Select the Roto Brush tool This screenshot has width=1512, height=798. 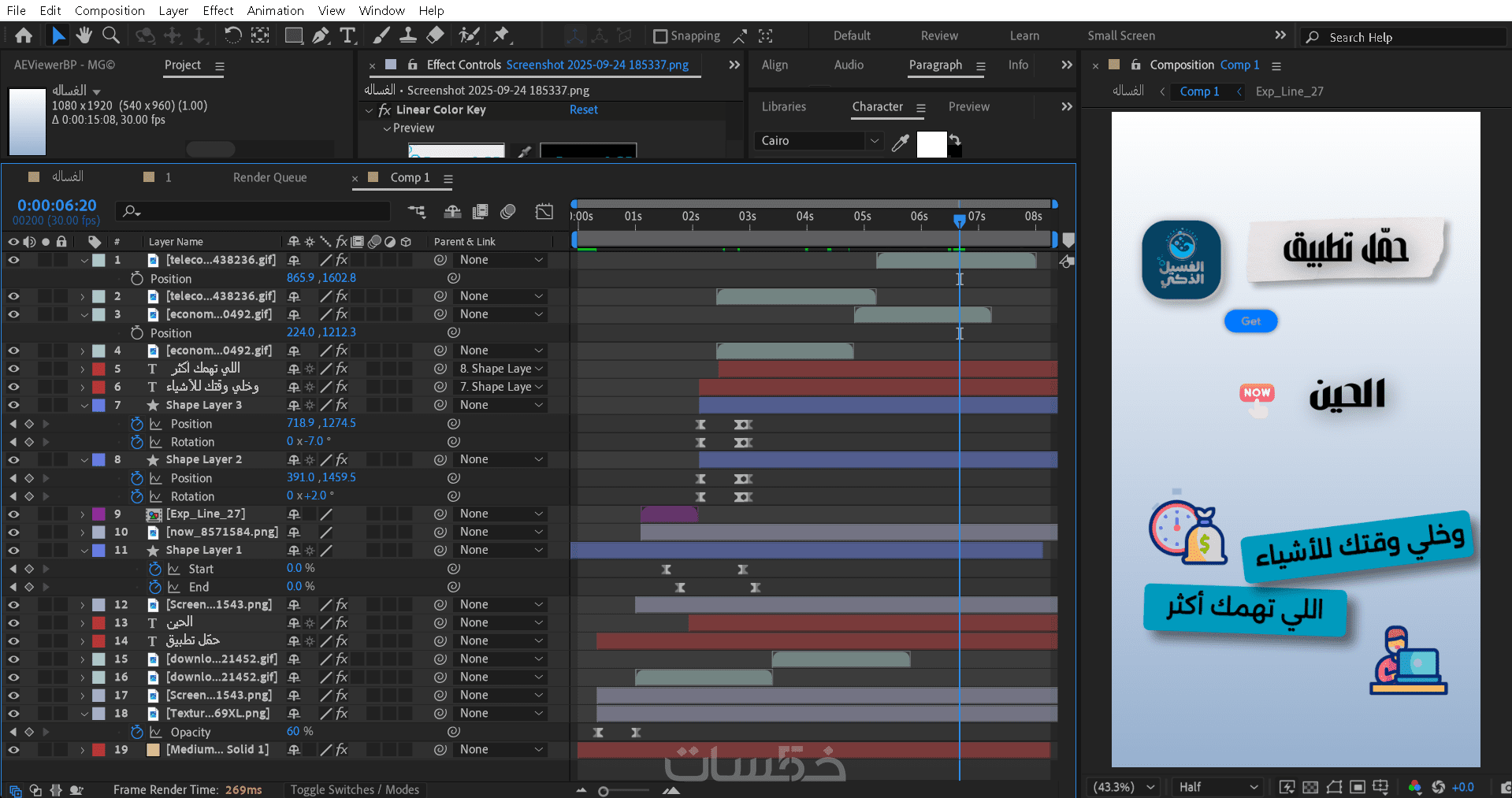(470, 35)
